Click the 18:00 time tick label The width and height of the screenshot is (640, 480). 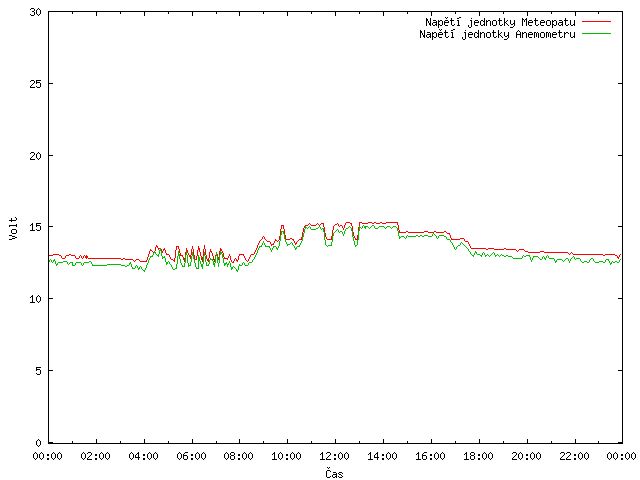[478, 456]
